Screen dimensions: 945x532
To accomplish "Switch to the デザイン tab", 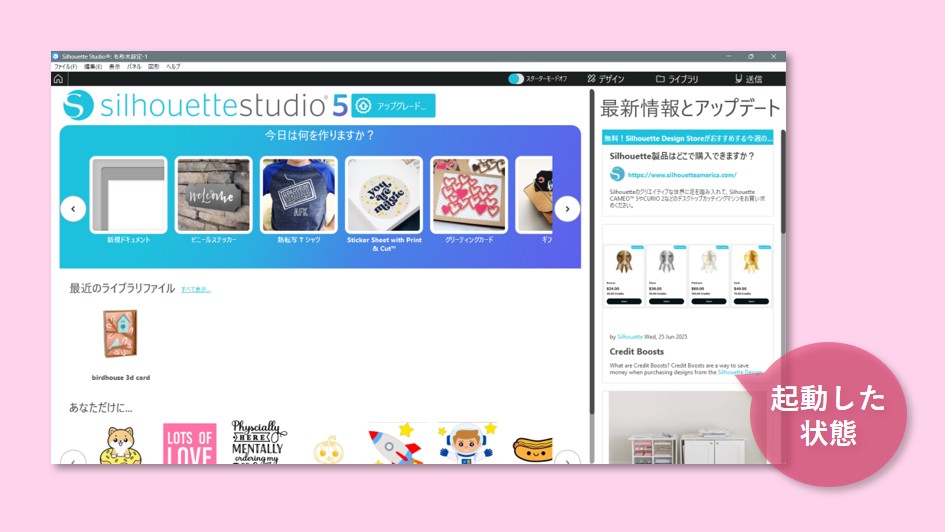I will 606,79.
